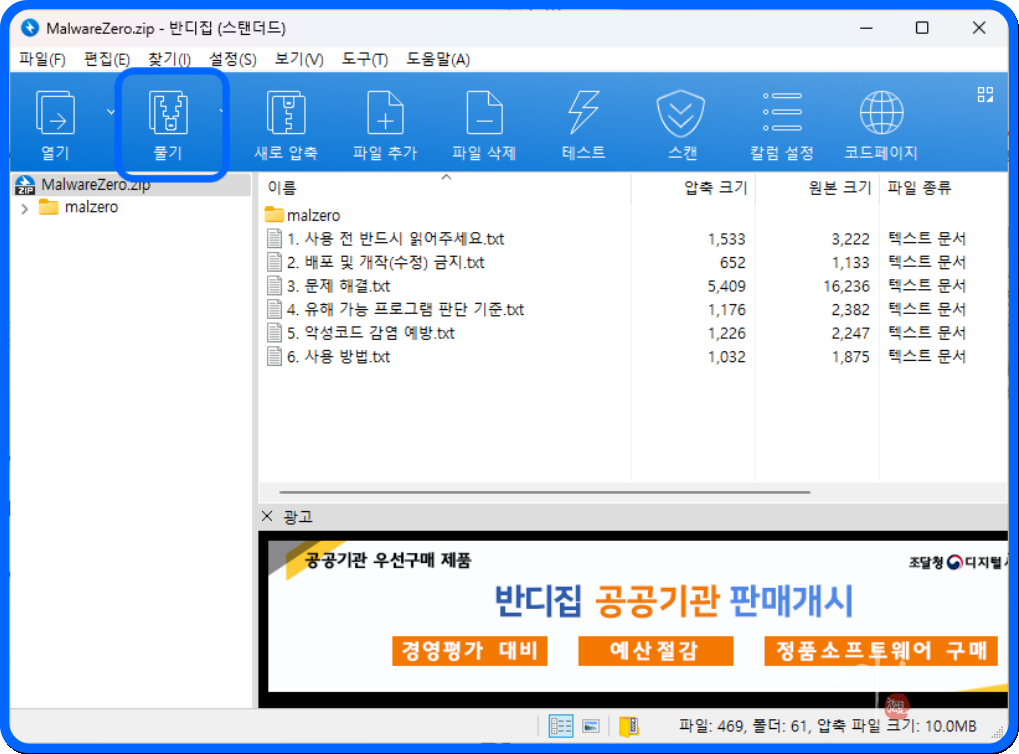Screen dimensions: 1019x754
Task: Open 칼럼 설정 list icon
Action: pos(782,112)
